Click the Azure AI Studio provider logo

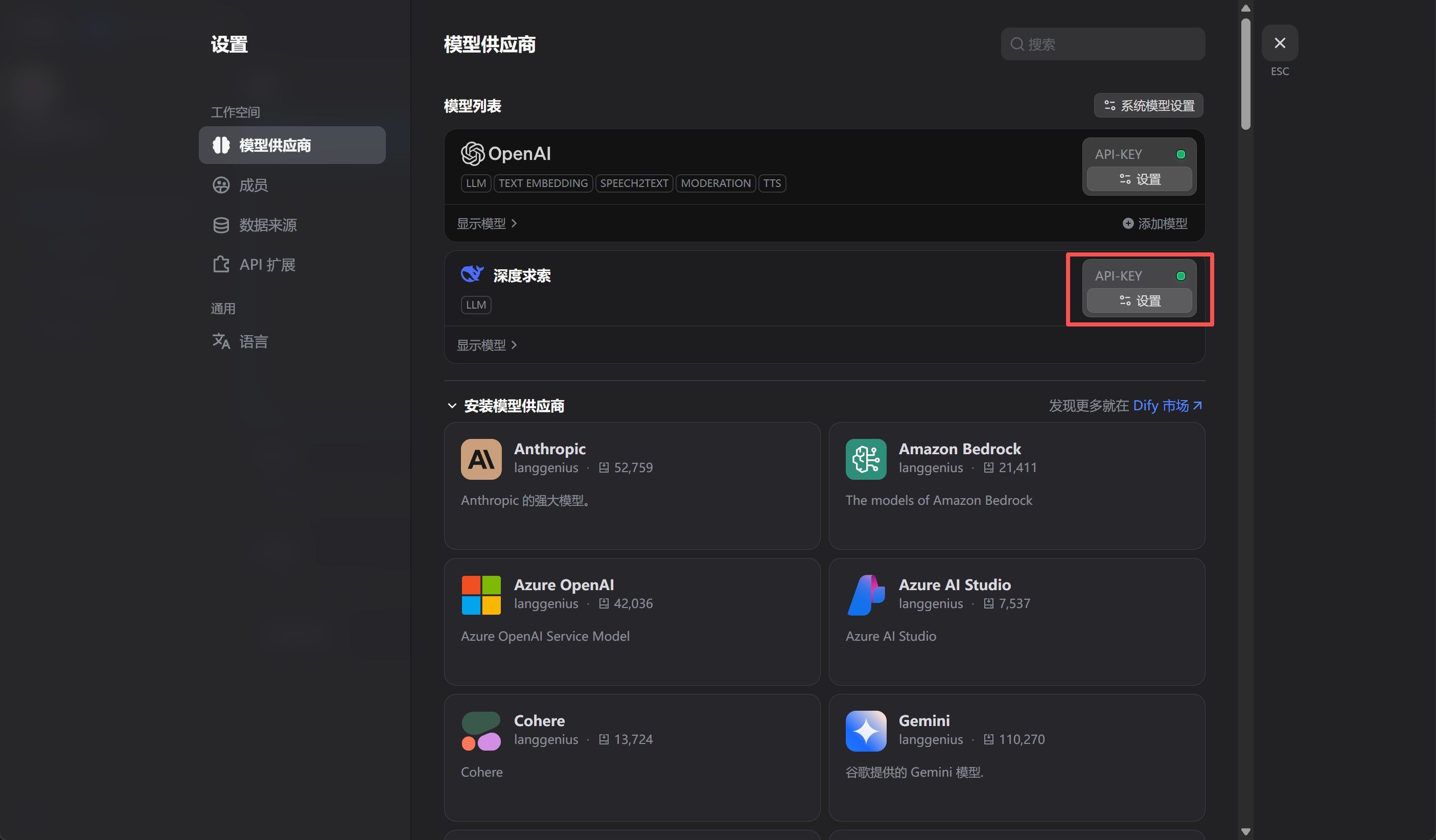(x=866, y=595)
